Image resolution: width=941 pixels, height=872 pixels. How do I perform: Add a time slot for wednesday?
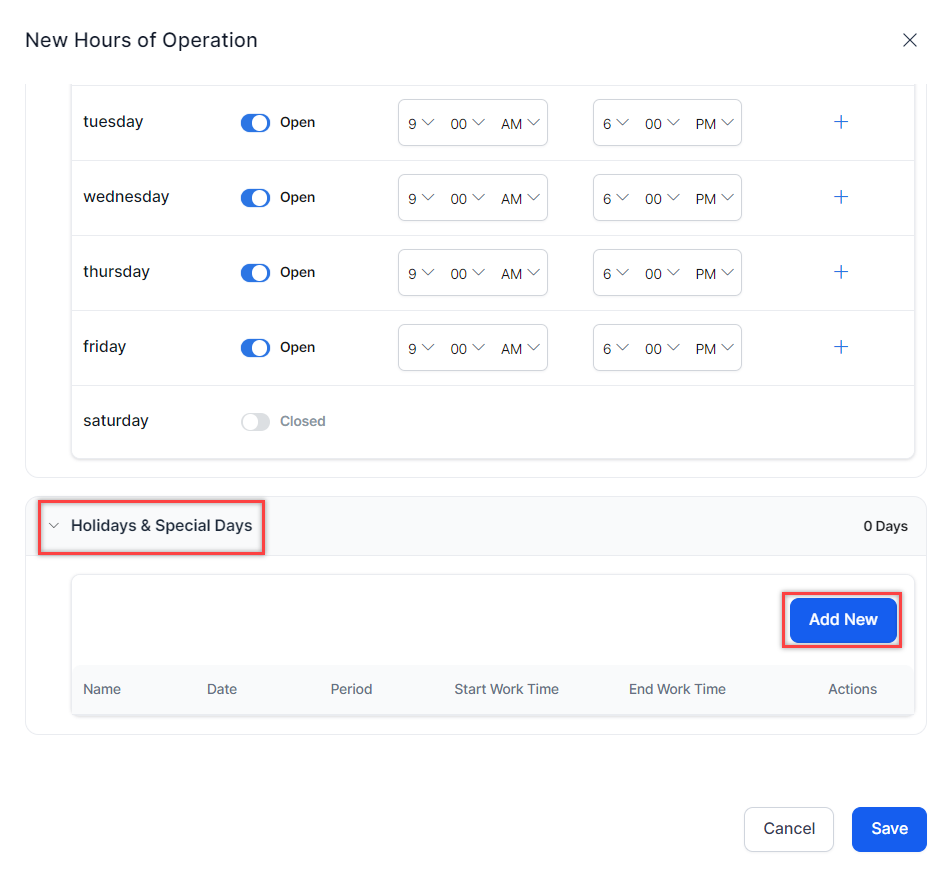841,197
